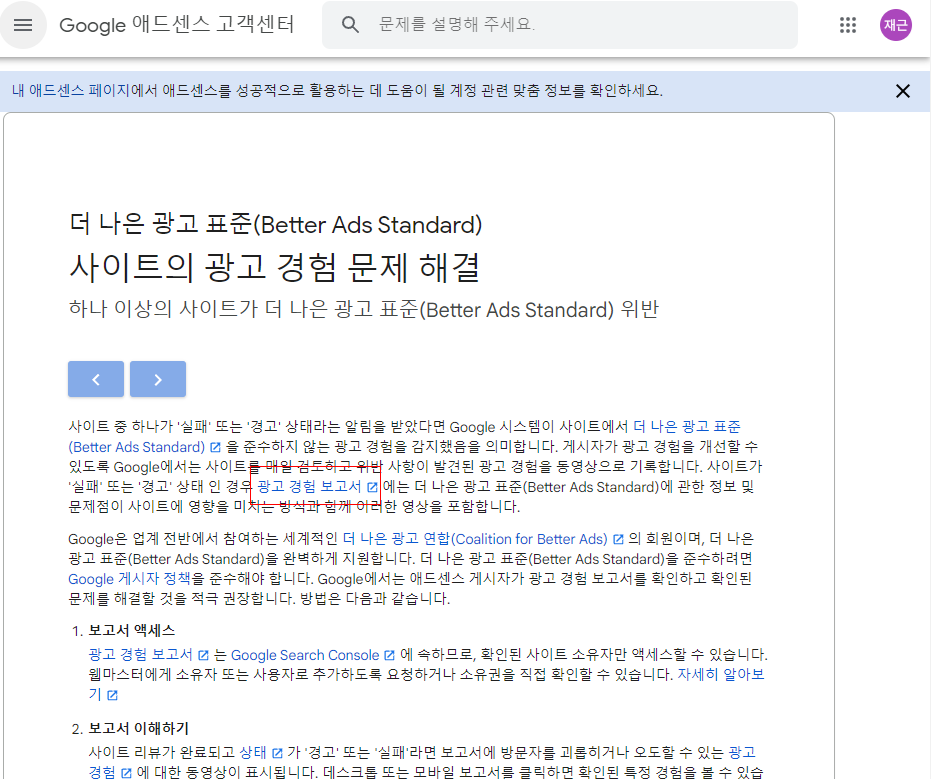The image size is (931, 779).
Task: Open Google 게시자 정책 link
Action: [x=129, y=579]
